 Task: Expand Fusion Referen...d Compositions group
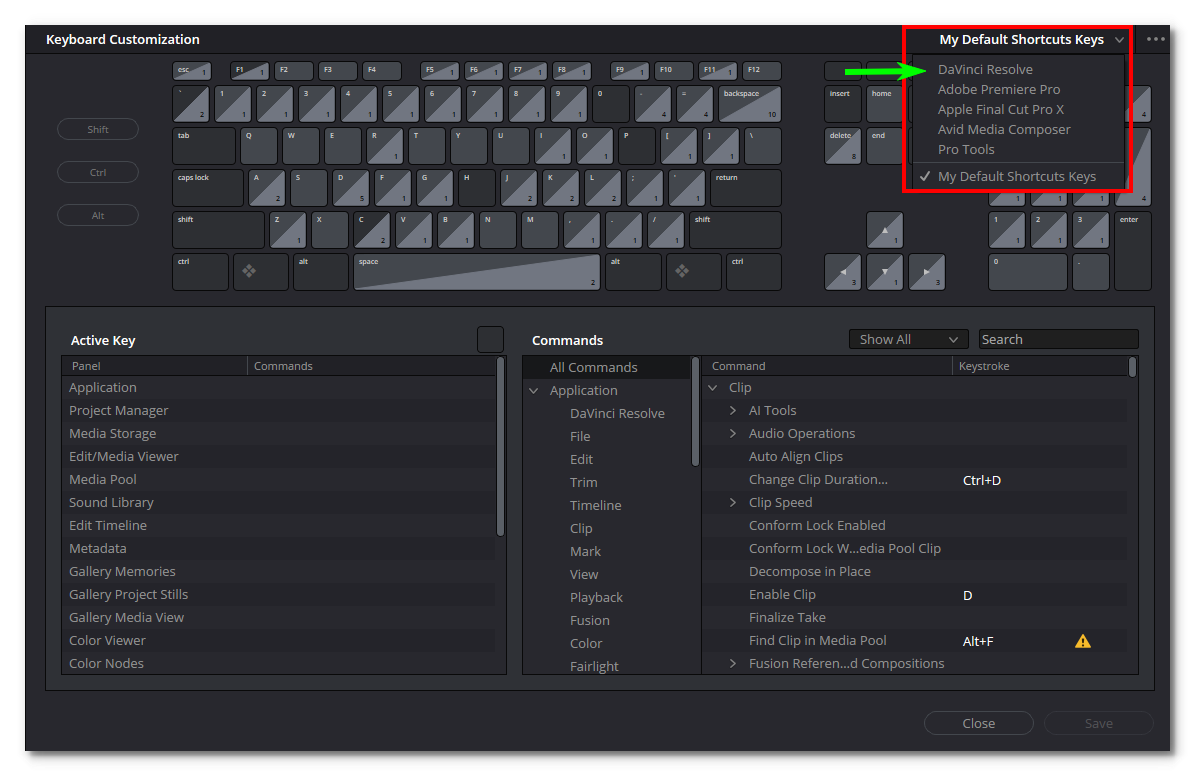732,663
